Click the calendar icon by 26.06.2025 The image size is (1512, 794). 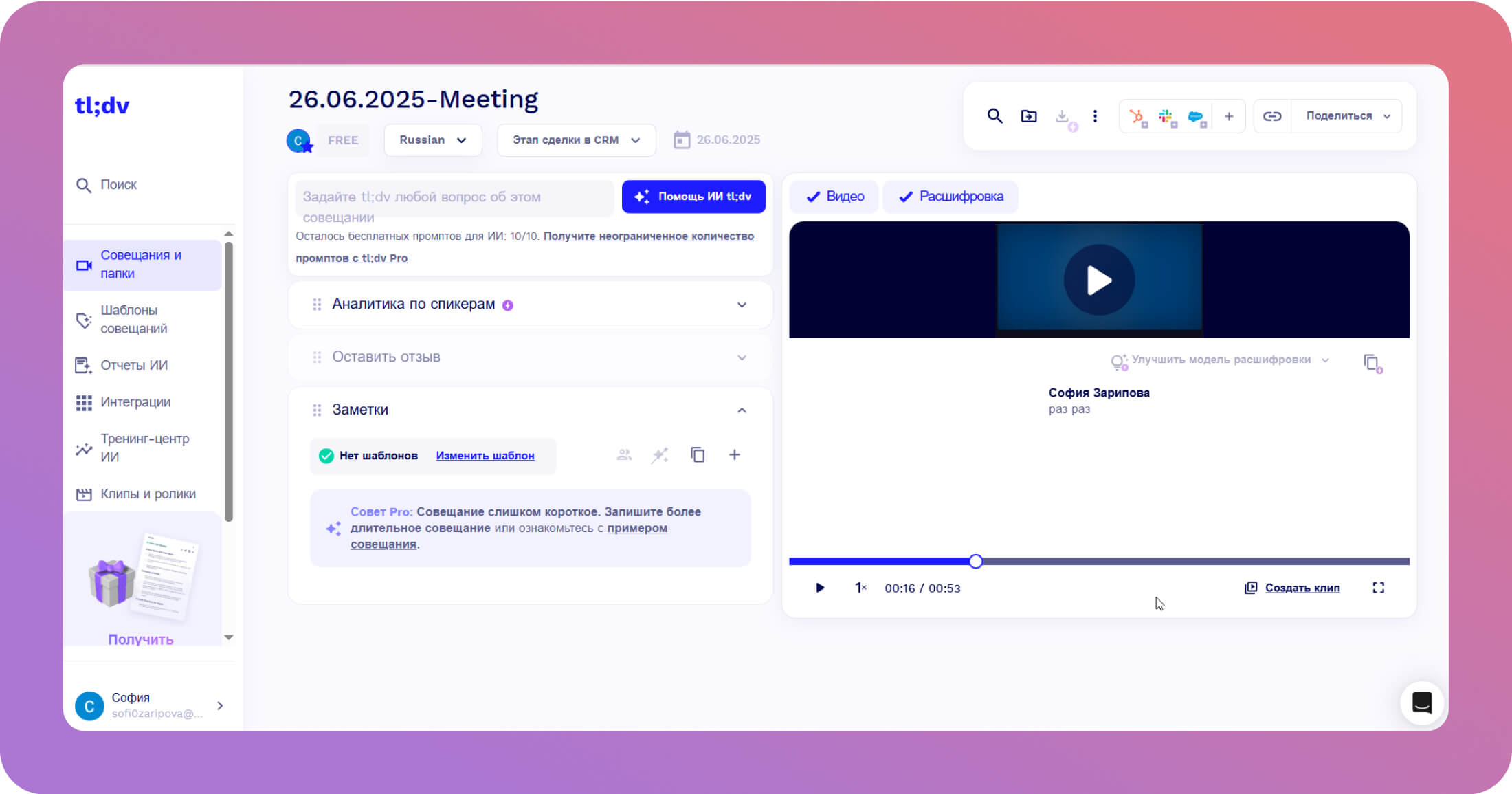[x=681, y=140]
